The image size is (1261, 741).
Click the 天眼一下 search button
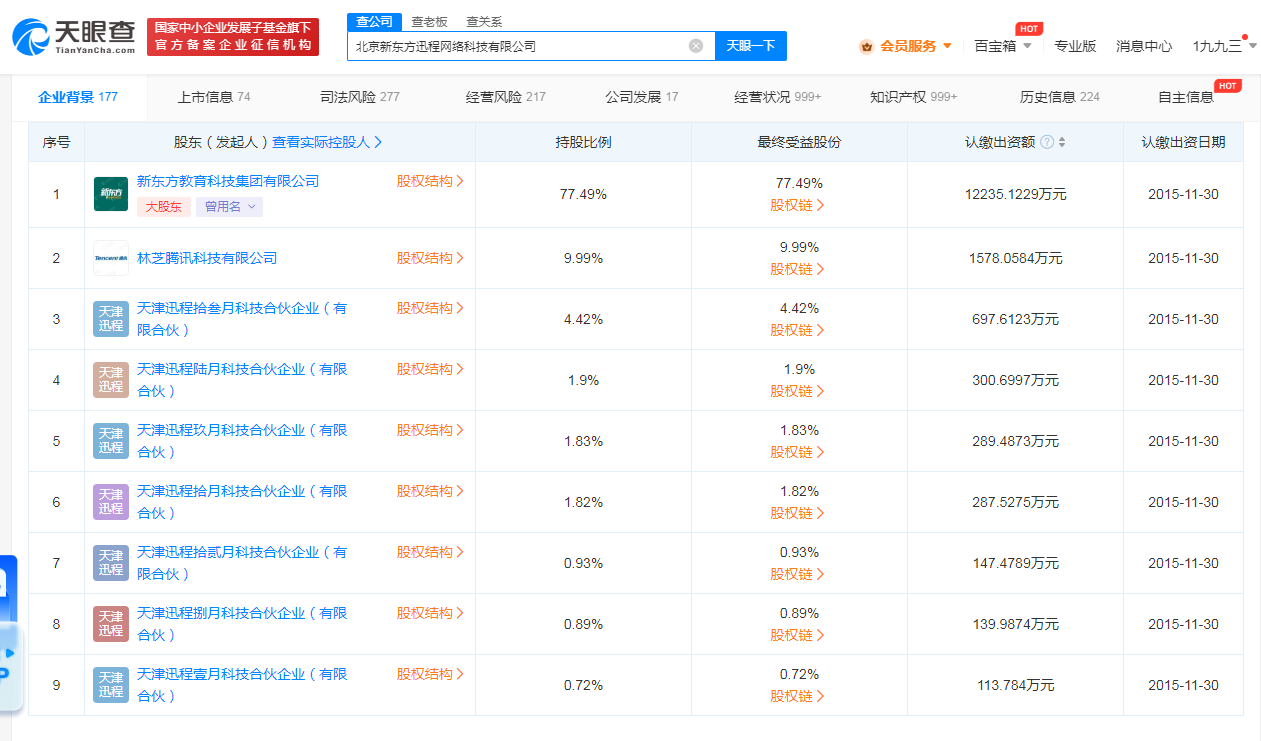pos(751,46)
